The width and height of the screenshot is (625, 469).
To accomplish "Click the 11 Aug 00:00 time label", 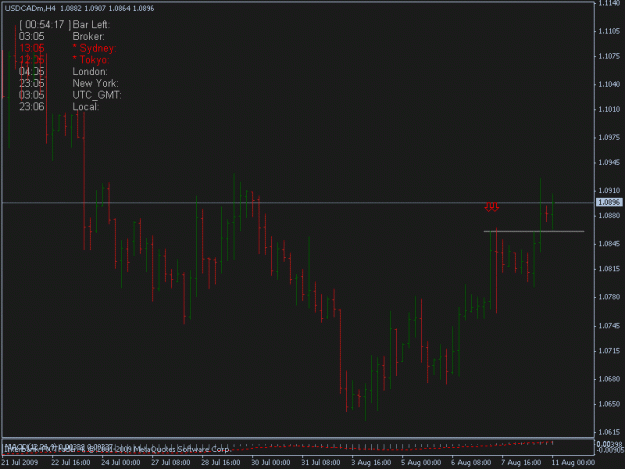I will point(573,463).
